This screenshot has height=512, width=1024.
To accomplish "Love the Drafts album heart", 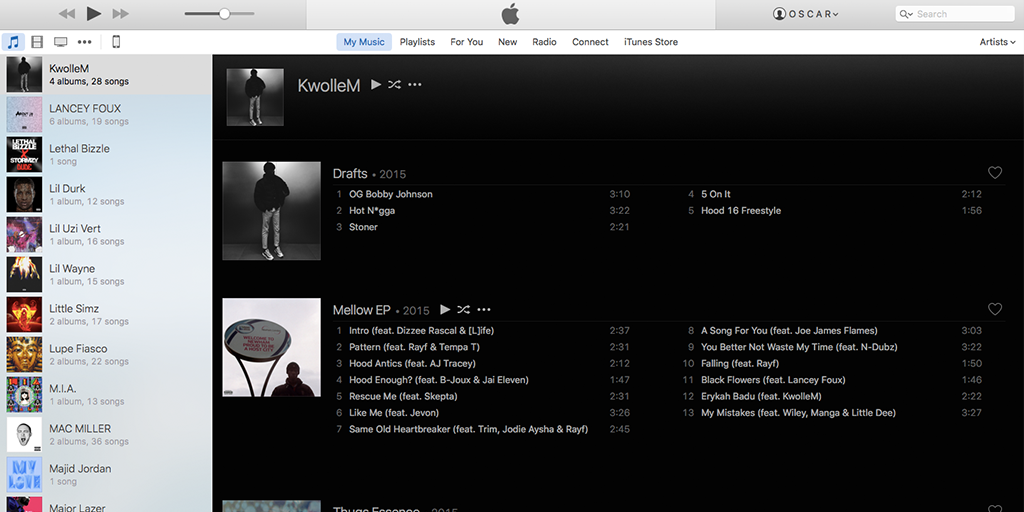I will [995, 173].
